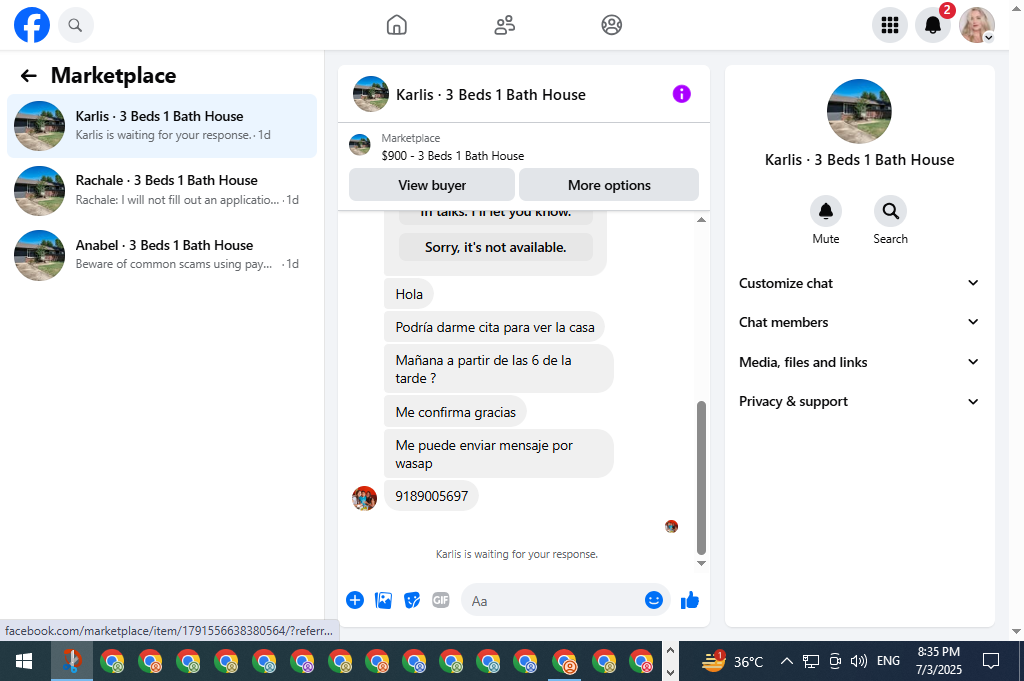
Task: Open Anabel conversation in list
Action: 162,255
